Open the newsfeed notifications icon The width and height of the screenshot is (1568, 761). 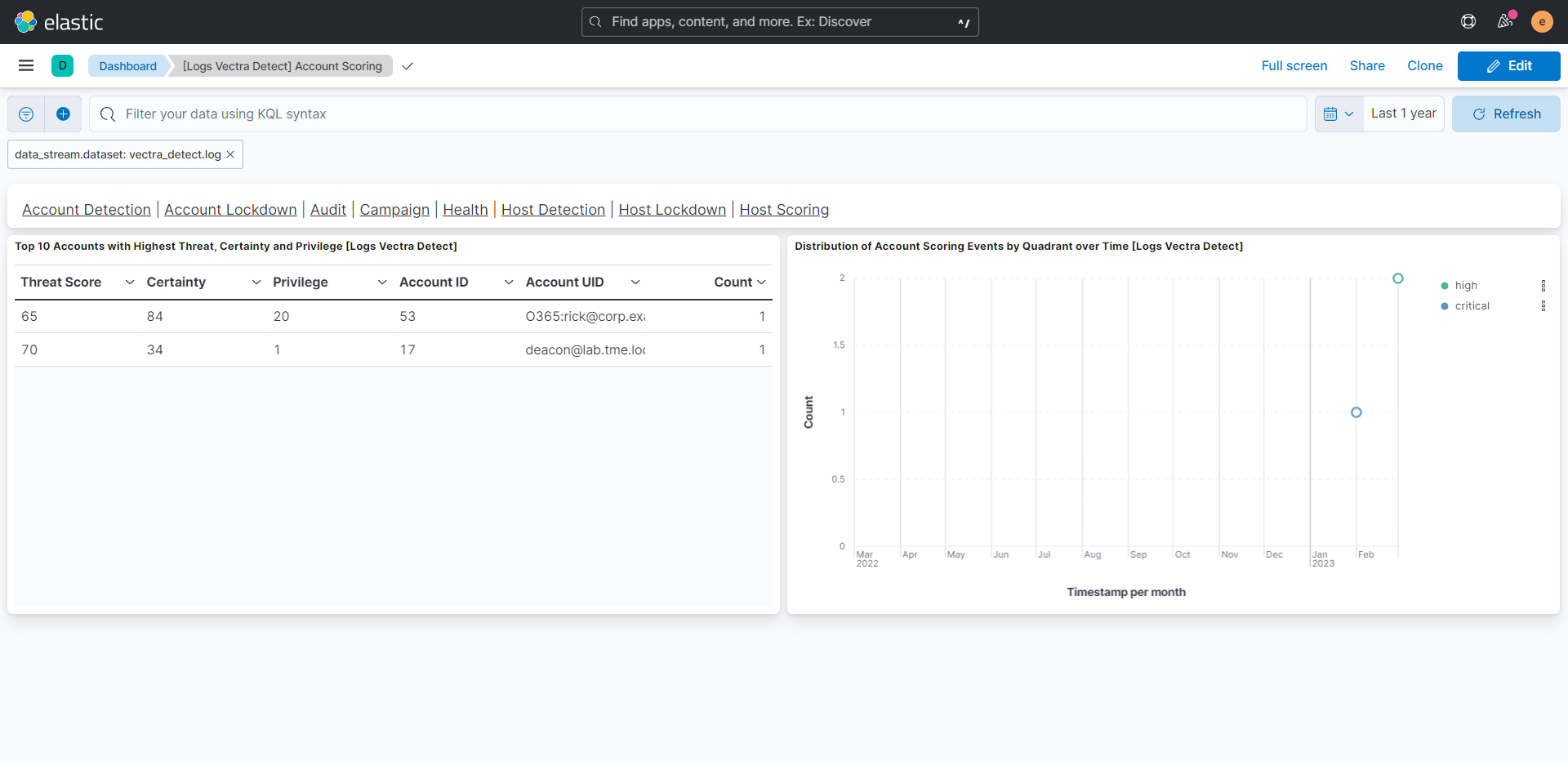[1505, 21]
